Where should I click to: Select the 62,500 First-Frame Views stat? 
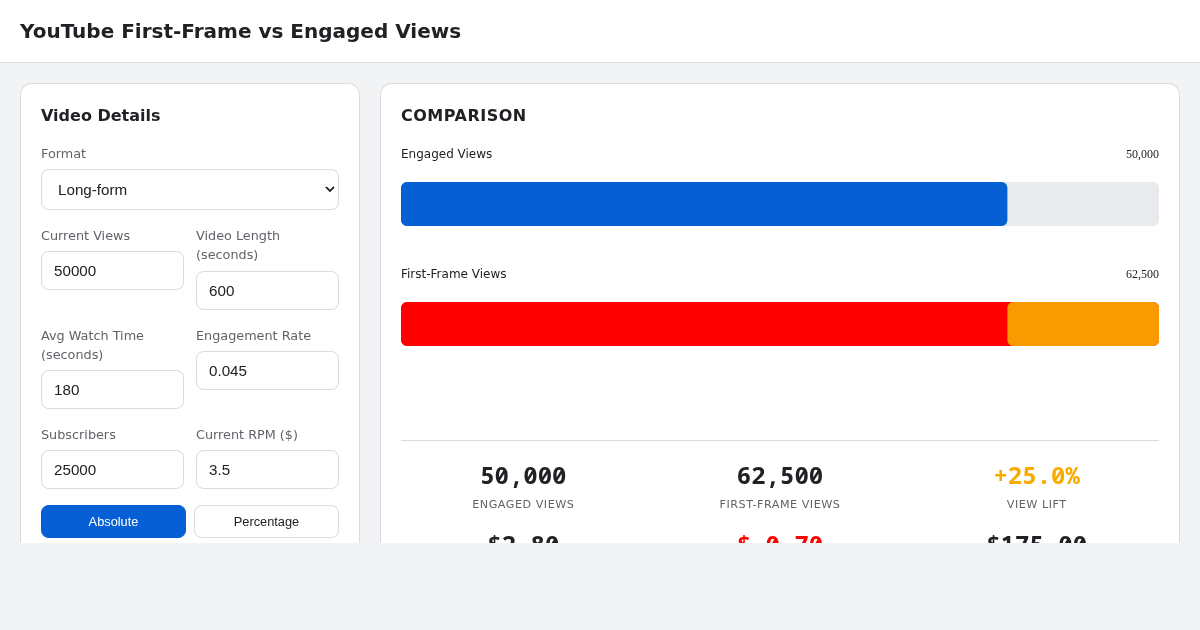click(x=780, y=476)
